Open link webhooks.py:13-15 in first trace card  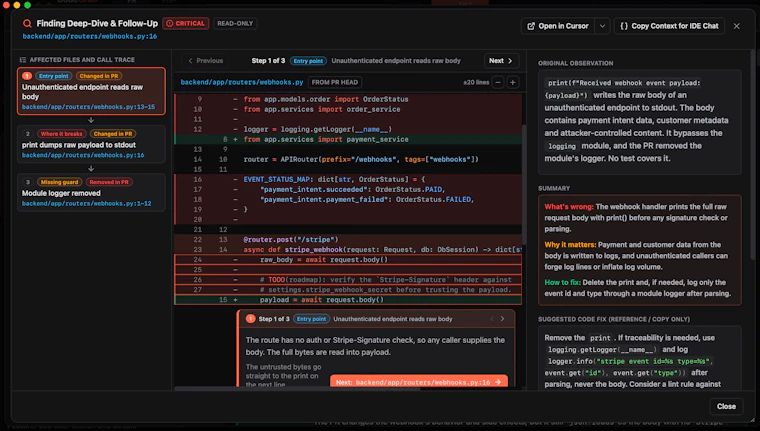pos(88,107)
